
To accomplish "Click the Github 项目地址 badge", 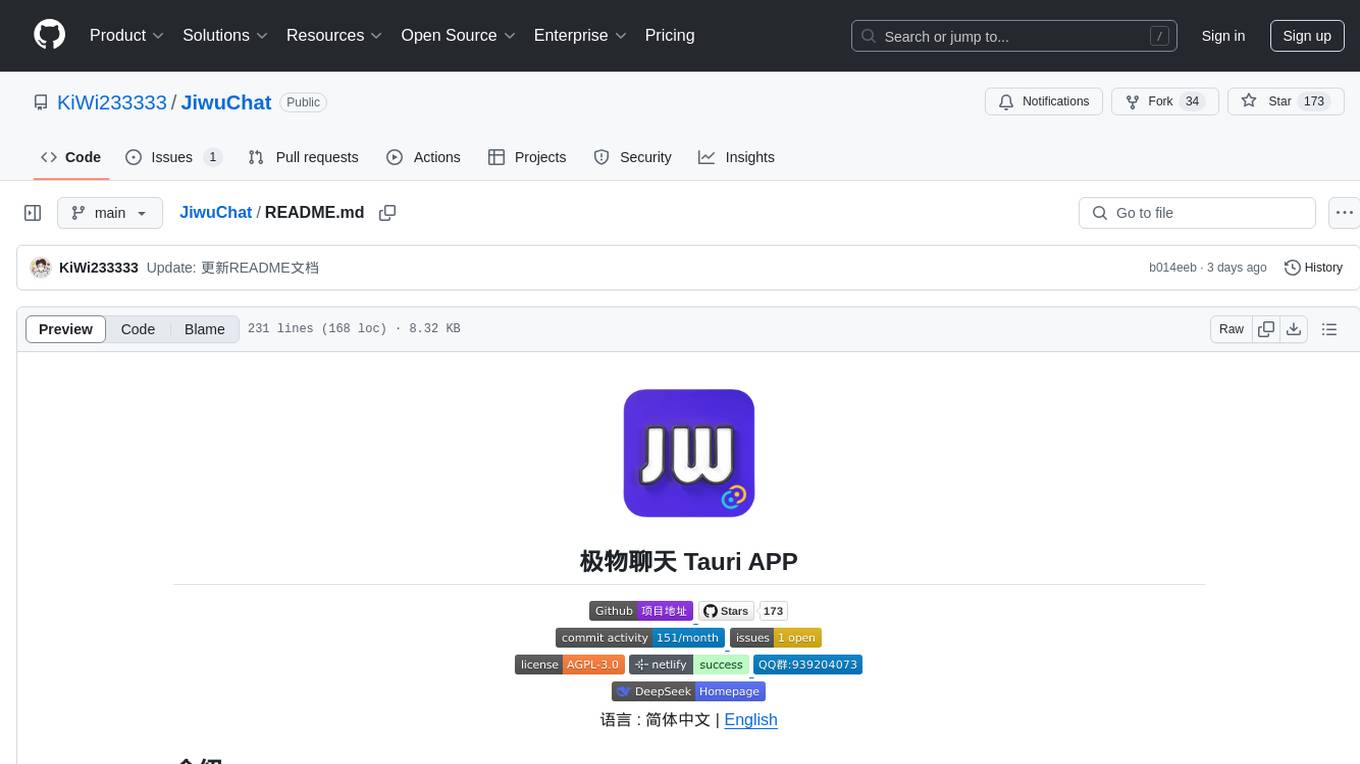I will 641,611.
